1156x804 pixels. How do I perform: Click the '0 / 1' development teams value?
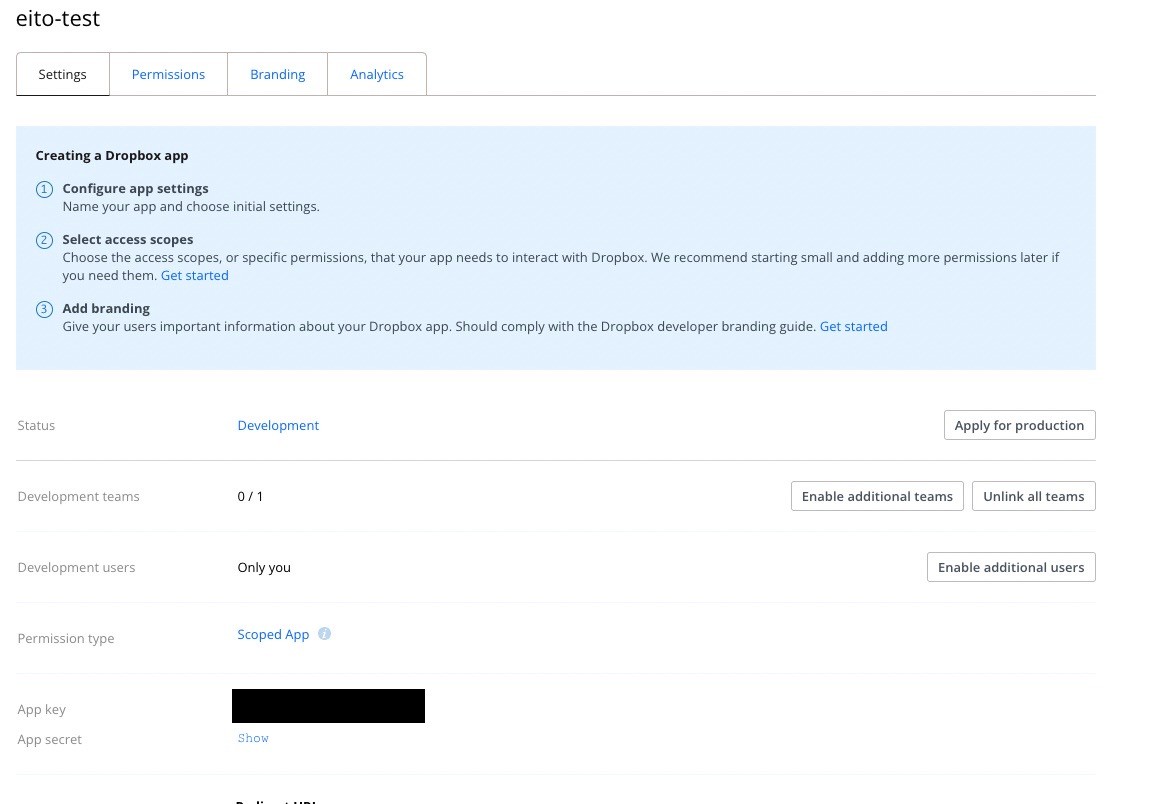pyautogui.click(x=250, y=497)
